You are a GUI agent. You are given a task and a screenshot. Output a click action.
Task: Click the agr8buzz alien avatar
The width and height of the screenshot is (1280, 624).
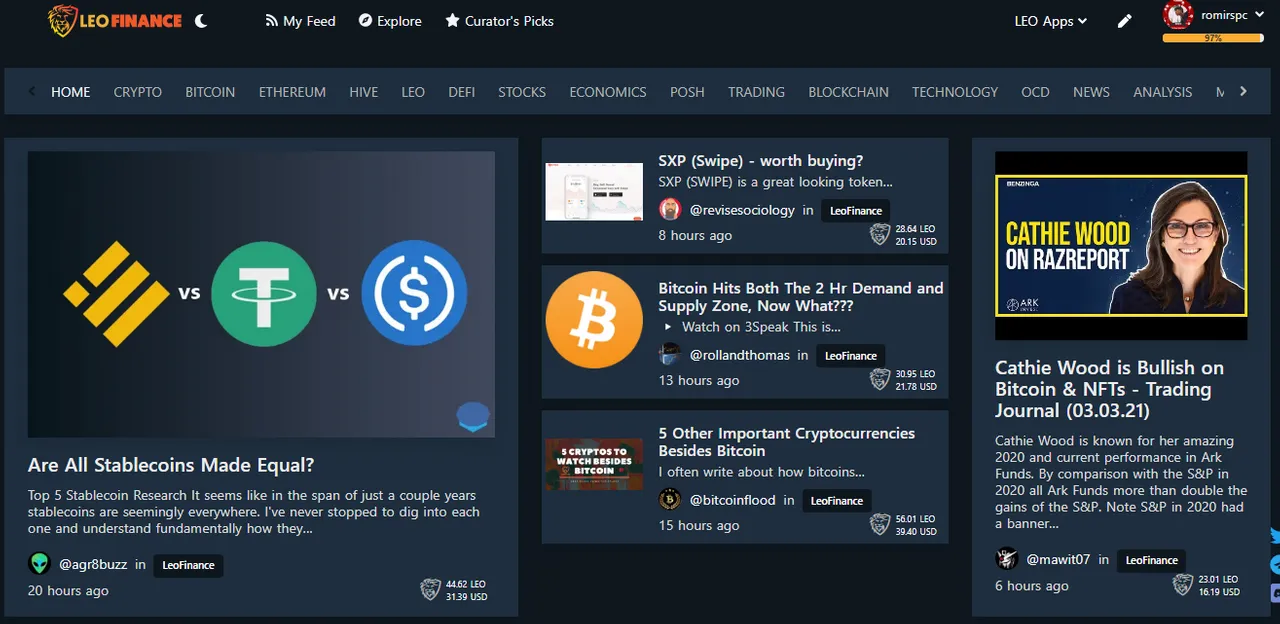[39, 563]
